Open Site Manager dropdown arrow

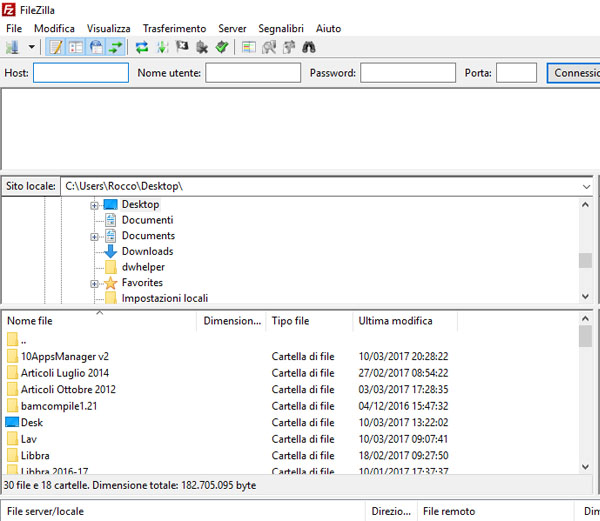point(31,47)
